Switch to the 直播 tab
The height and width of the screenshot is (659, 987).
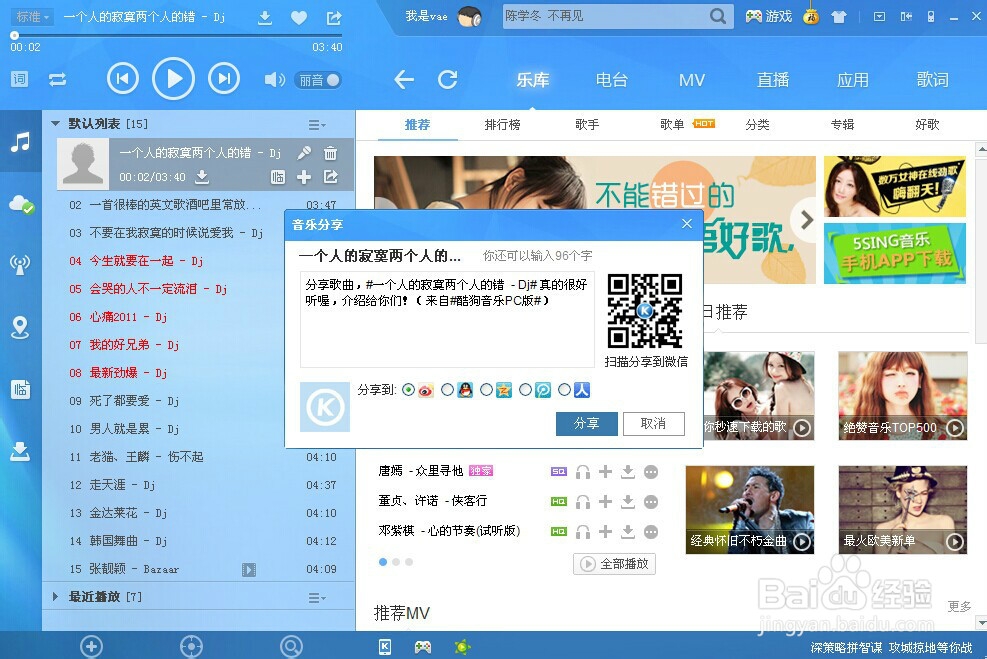coord(773,80)
